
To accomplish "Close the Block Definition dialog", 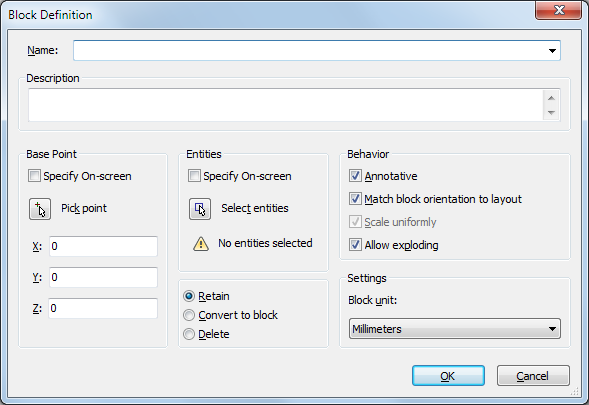I will [559, 10].
